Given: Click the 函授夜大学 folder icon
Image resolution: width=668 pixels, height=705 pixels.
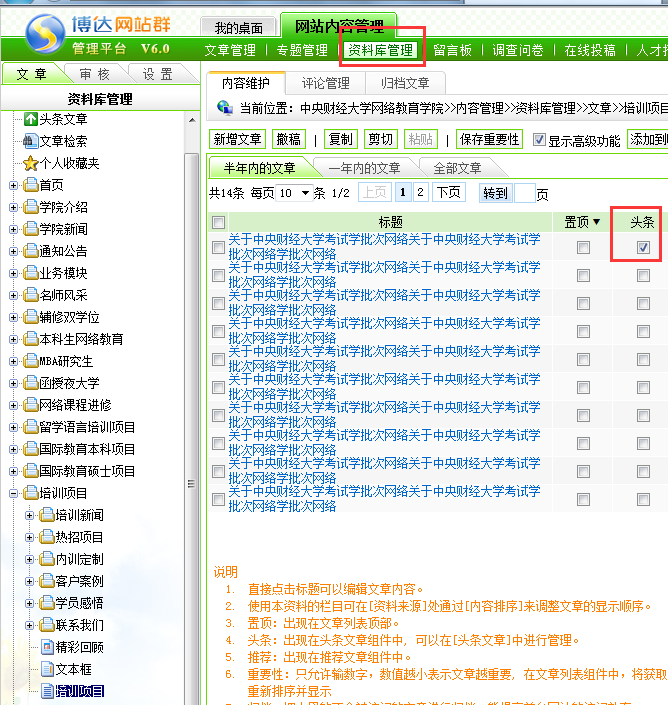Looking at the screenshot, I should (31, 383).
